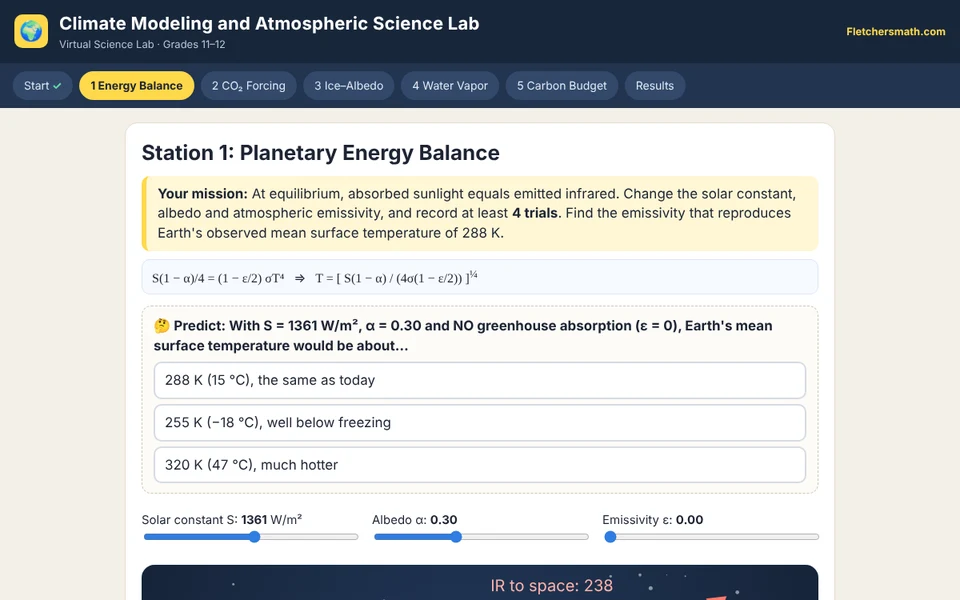Viewport: 960px width, 600px height.
Task: Select the 320 K much hotter answer
Action: (479, 465)
